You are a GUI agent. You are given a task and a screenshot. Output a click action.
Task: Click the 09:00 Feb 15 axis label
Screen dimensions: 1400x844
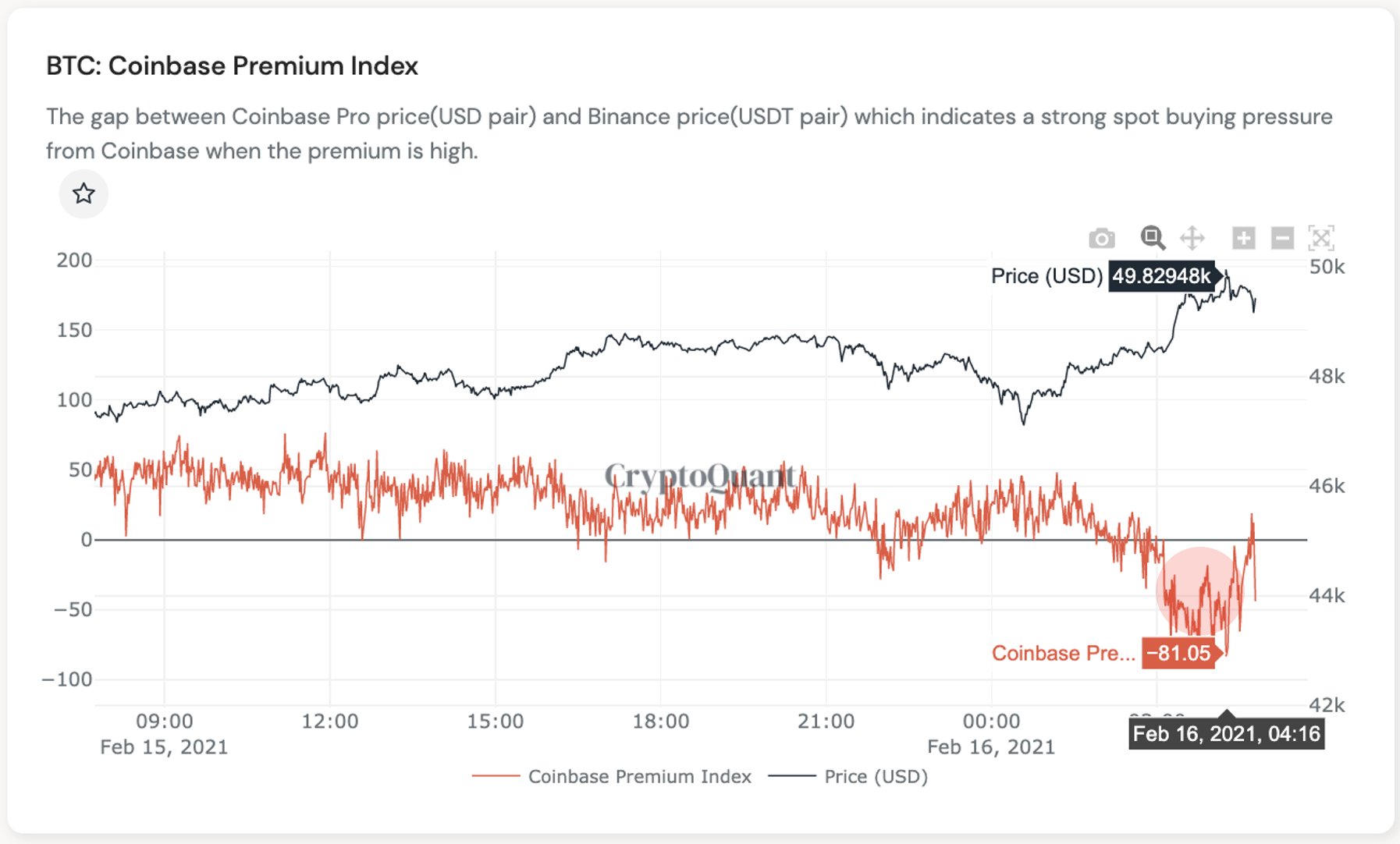point(164,733)
